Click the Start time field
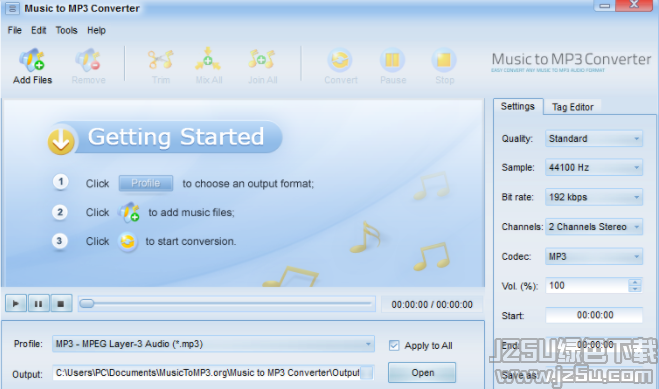The width and height of the screenshot is (659, 389). pyautogui.click(x=594, y=315)
